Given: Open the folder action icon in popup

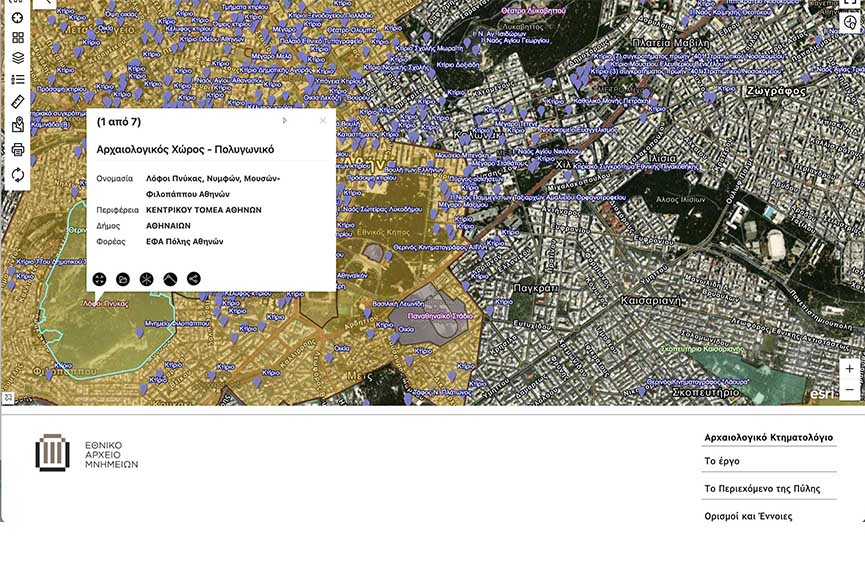Looking at the screenshot, I should 123,279.
